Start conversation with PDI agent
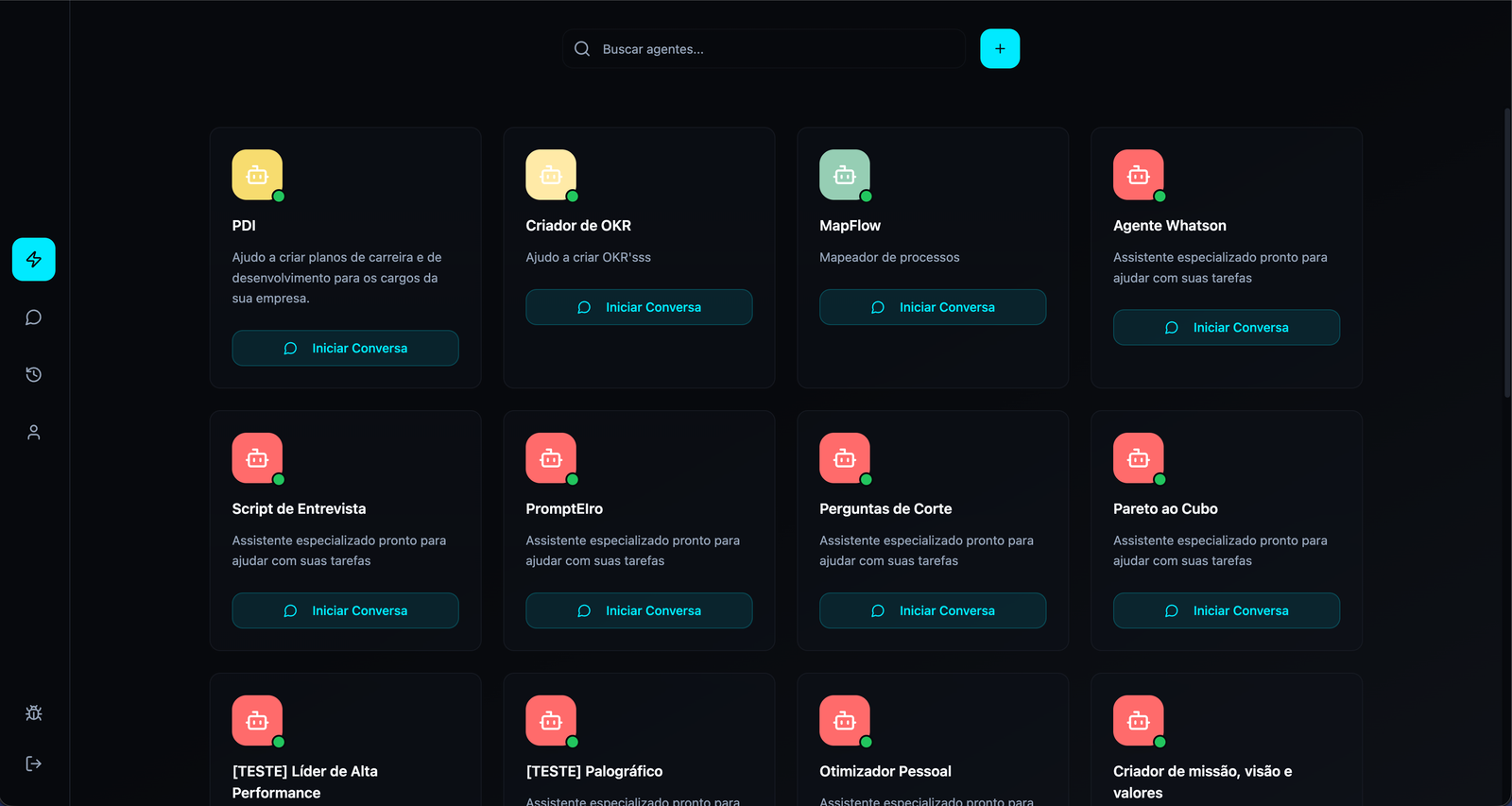This screenshot has width=1512, height=806. (x=345, y=348)
